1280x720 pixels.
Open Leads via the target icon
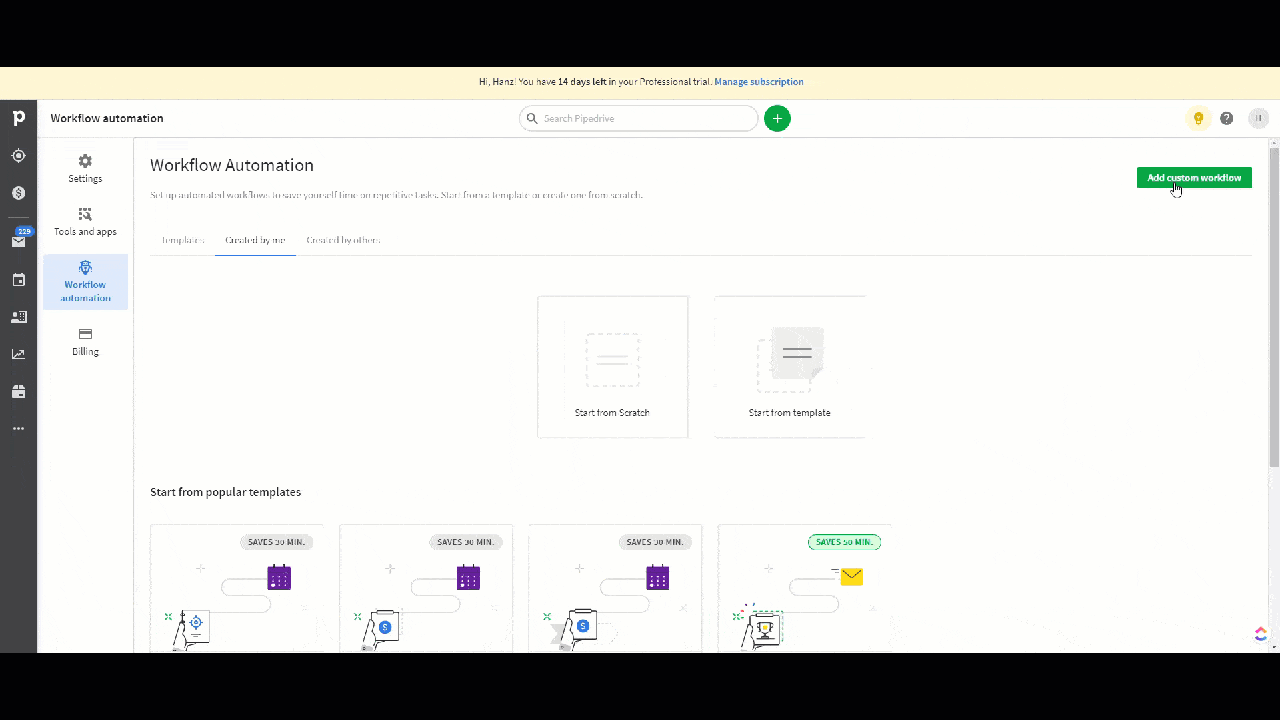pyautogui.click(x=18, y=156)
